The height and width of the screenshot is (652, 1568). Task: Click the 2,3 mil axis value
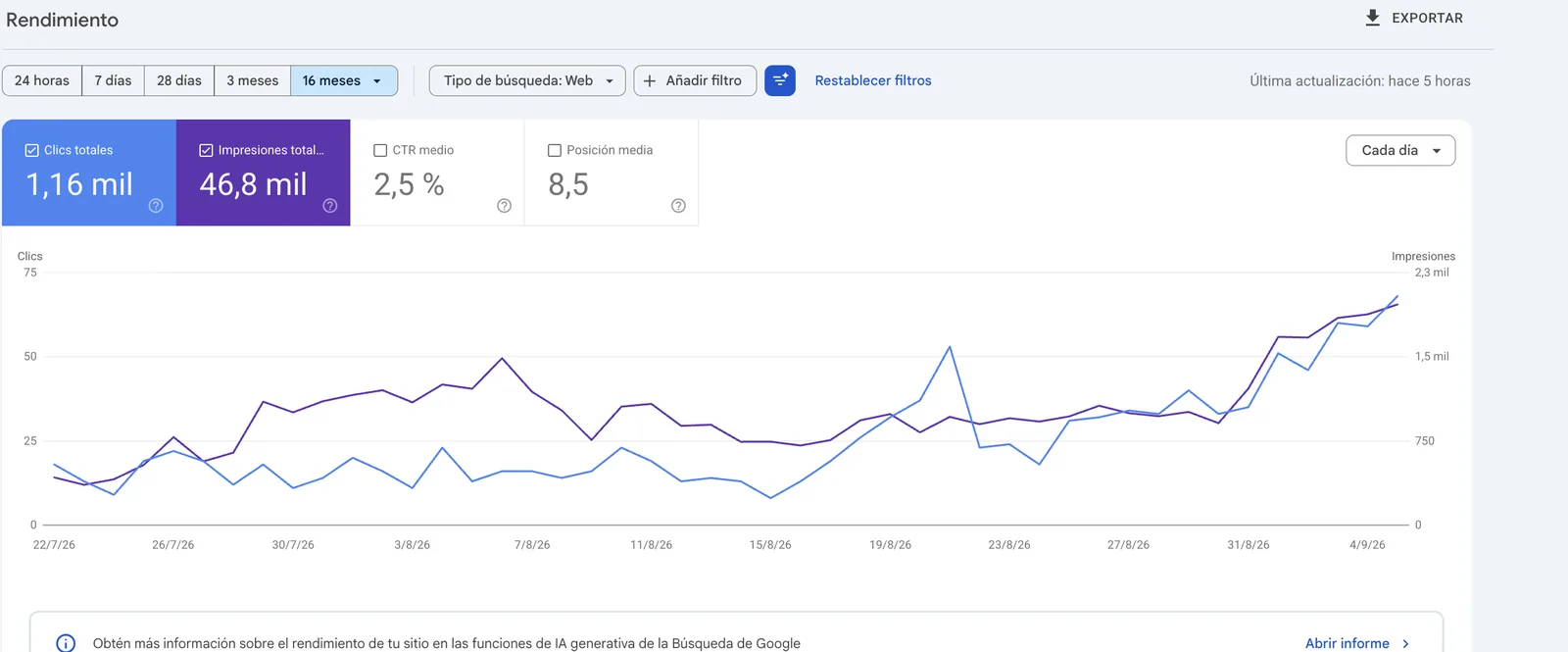(x=1432, y=273)
